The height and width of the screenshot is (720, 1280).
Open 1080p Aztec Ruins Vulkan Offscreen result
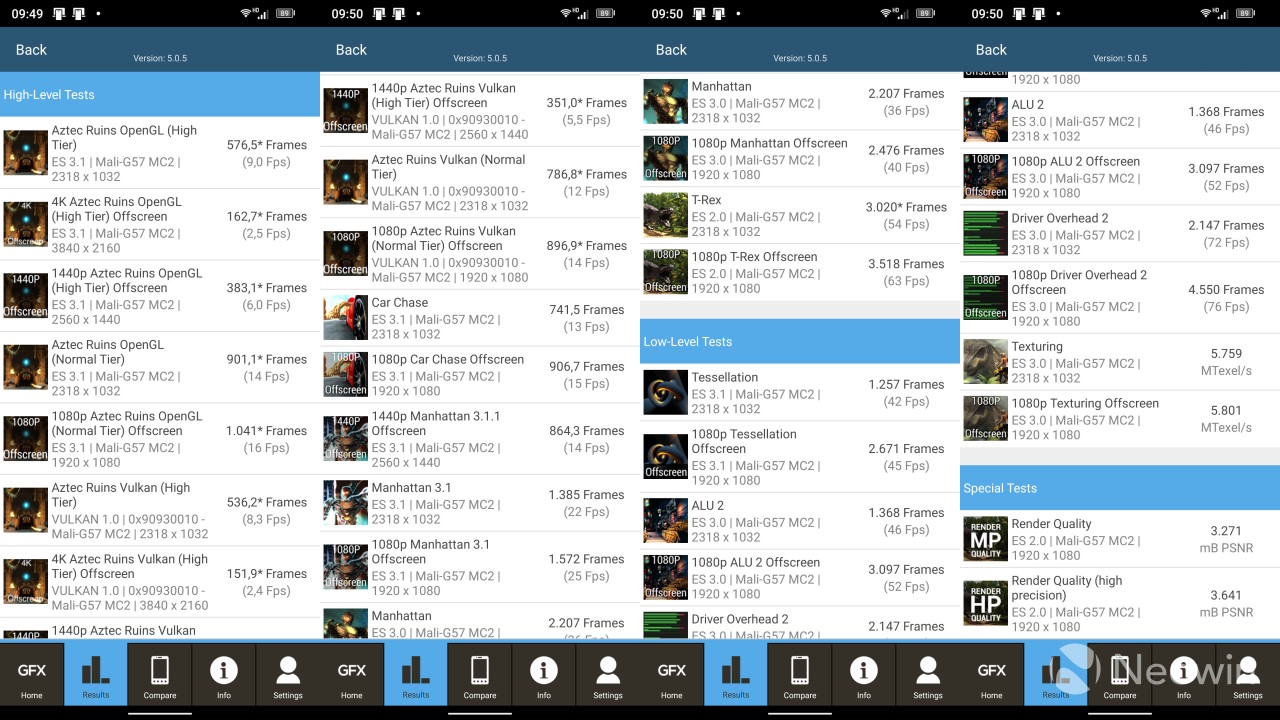pyautogui.click(x=480, y=254)
